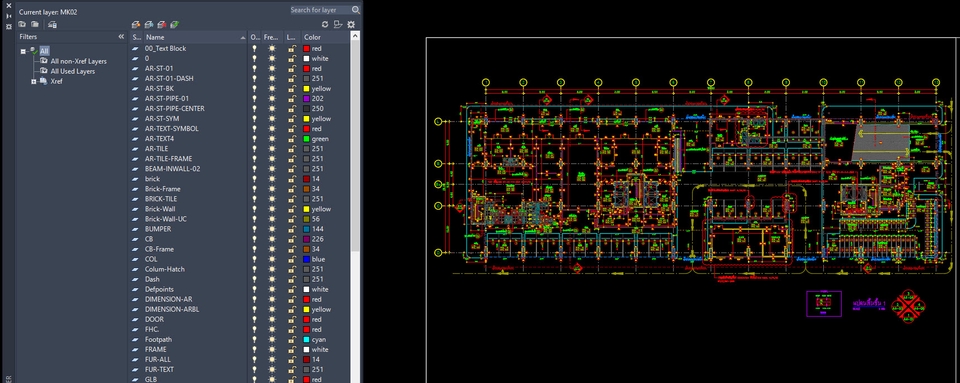This screenshot has height=383, width=960.
Task: Change COL blue color swatch
Action: (x=307, y=259)
